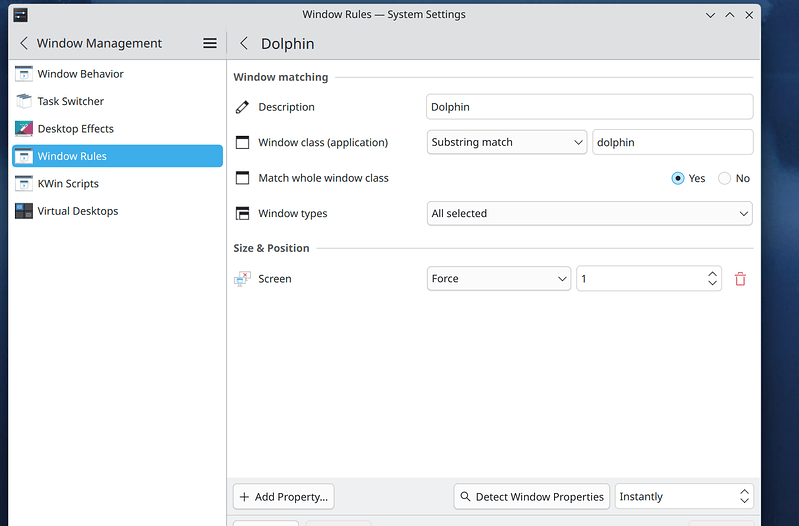Expand the Window types All selected dropdown
Image resolution: width=799 pixels, height=526 pixels.
click(x=589, y=213)
